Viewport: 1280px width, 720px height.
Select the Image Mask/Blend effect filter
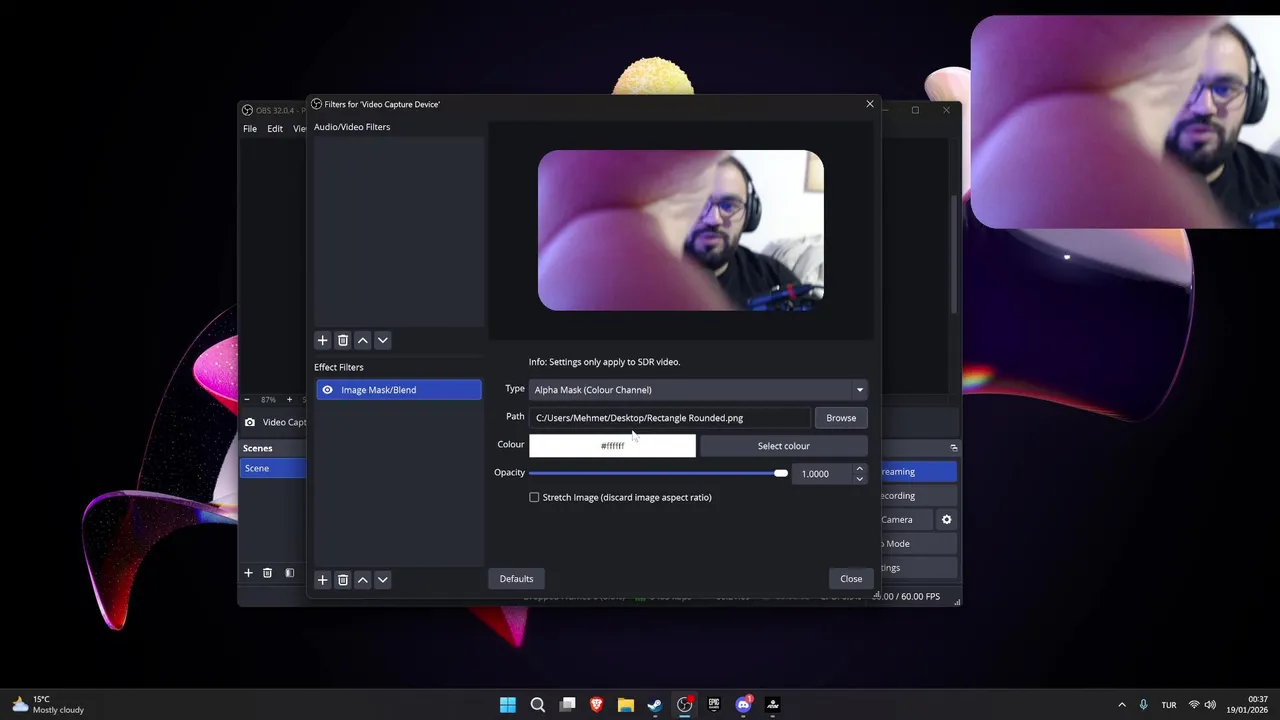[398, 390]
